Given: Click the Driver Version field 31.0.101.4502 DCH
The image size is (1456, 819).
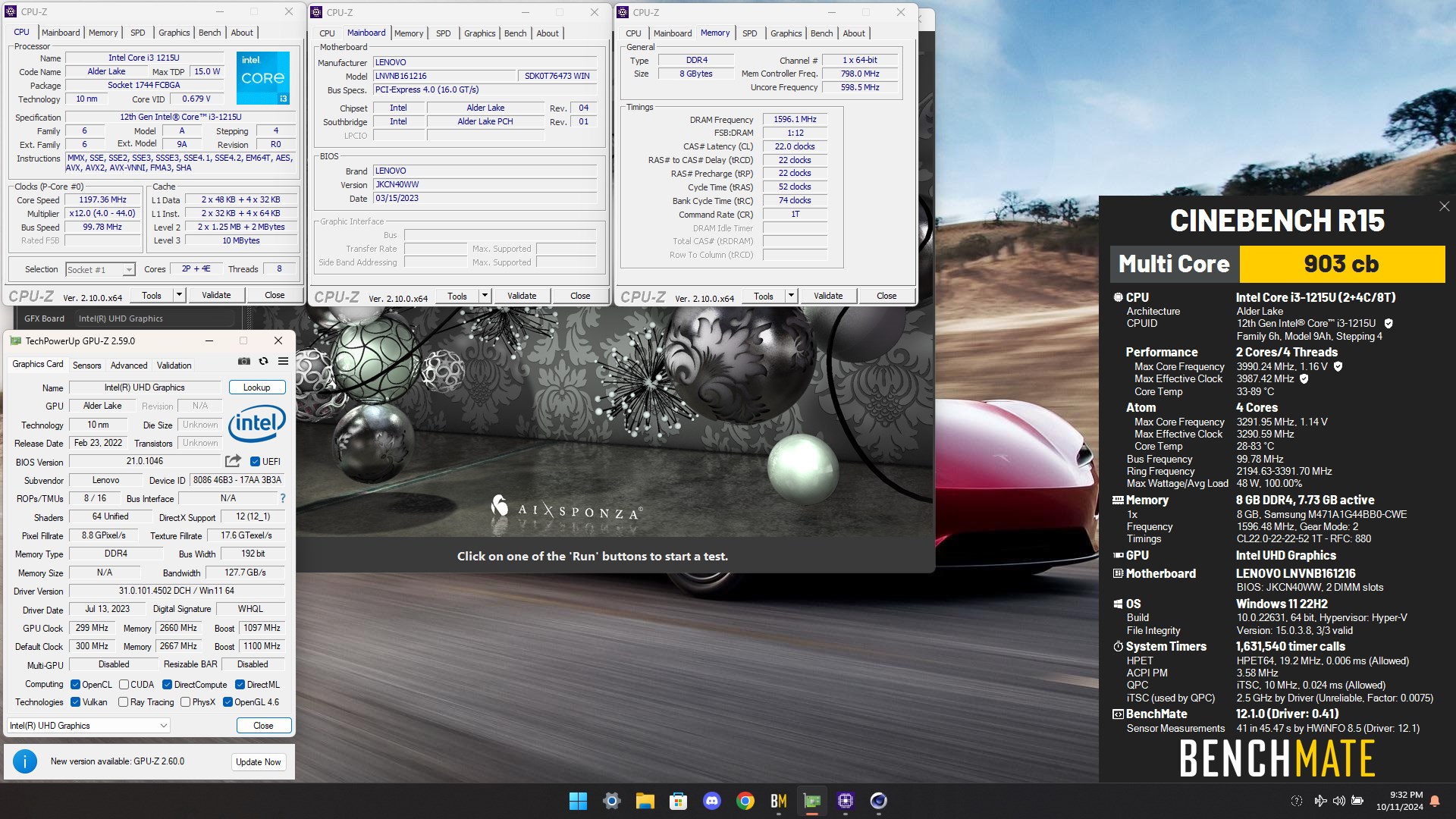Looking at the screenshot, I should (177, 591).
